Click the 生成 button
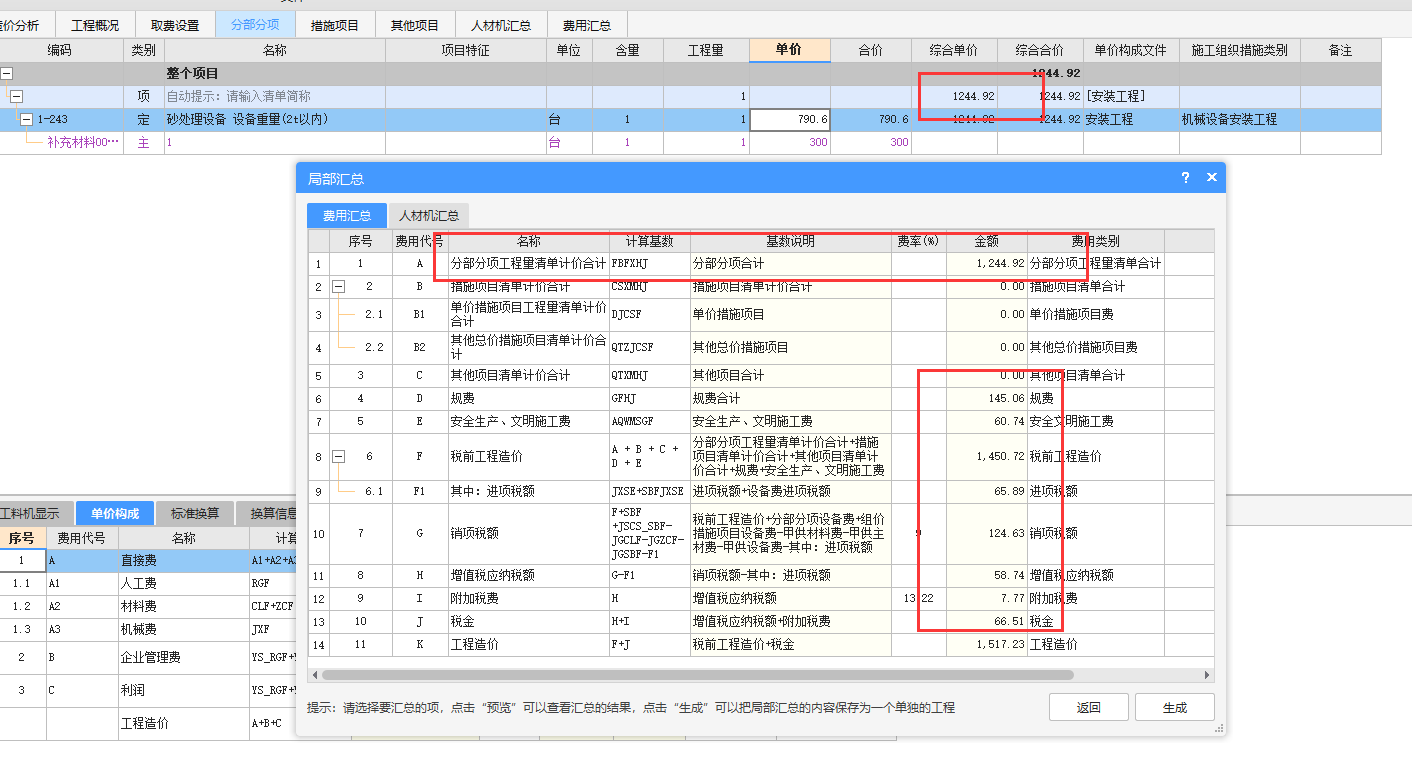 click(x=1175, y=707)
